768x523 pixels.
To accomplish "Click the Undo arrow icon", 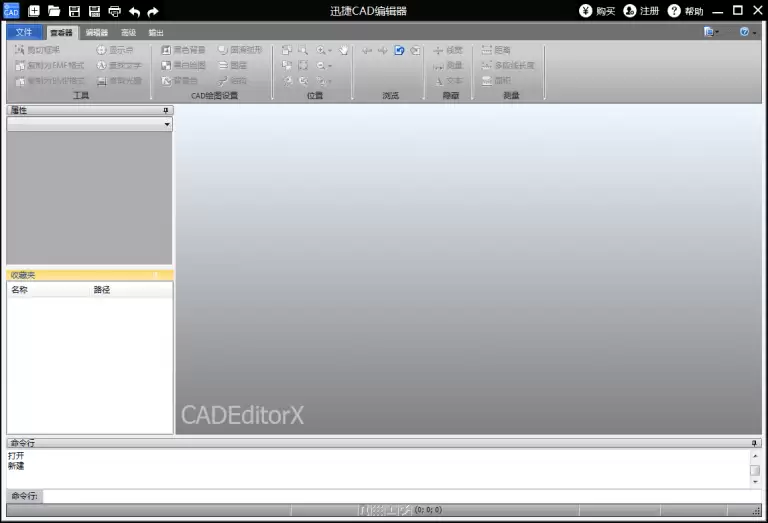I will 134,12.
